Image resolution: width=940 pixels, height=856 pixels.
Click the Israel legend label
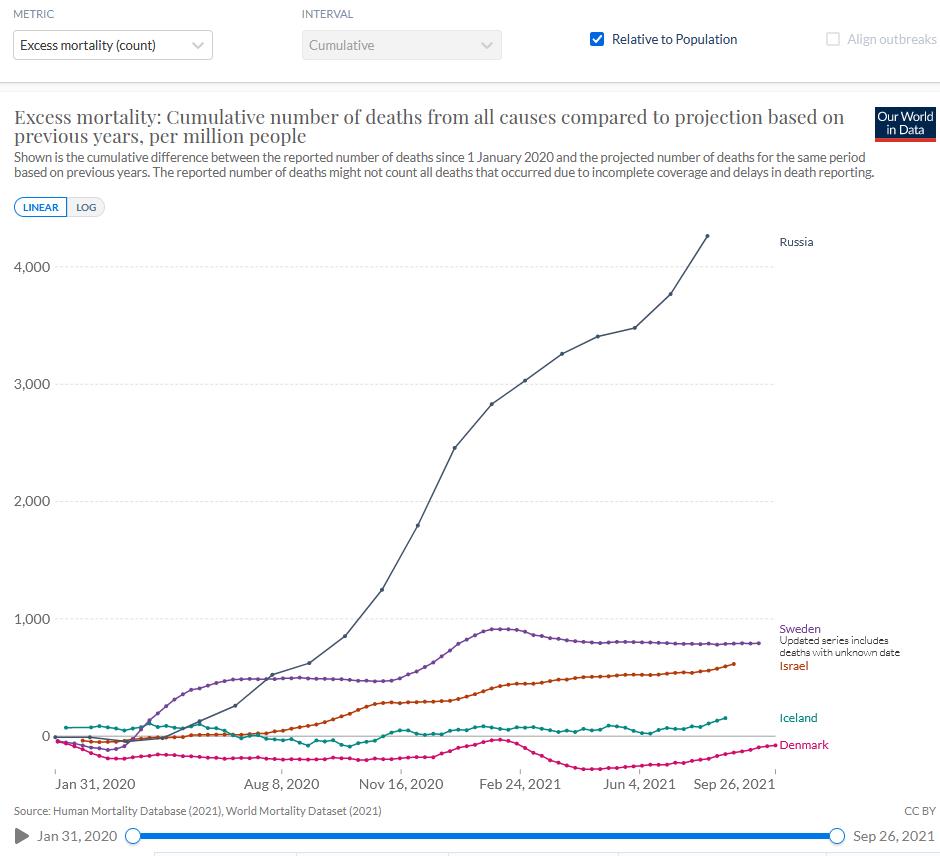tap(794, 666)
